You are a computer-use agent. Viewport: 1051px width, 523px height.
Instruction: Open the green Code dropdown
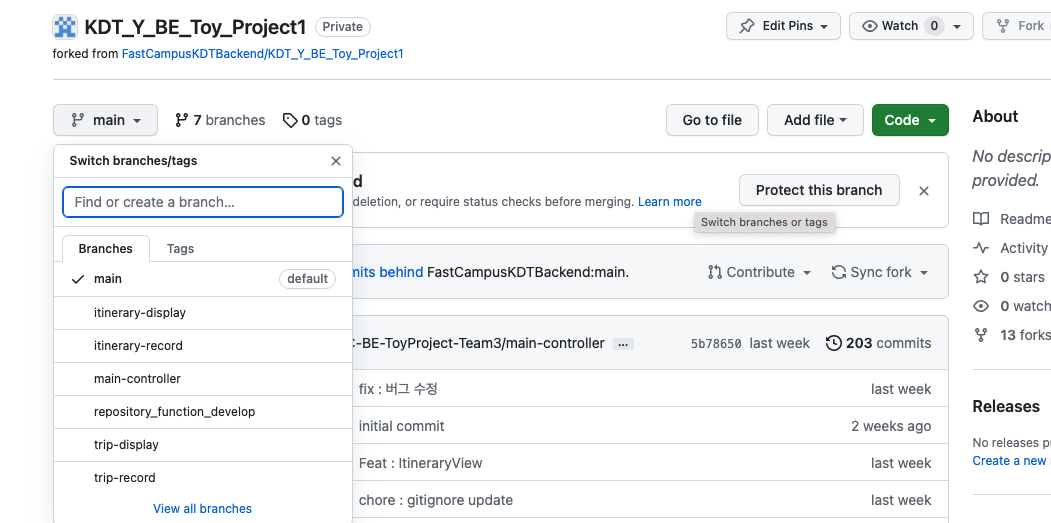click(910, 120)
